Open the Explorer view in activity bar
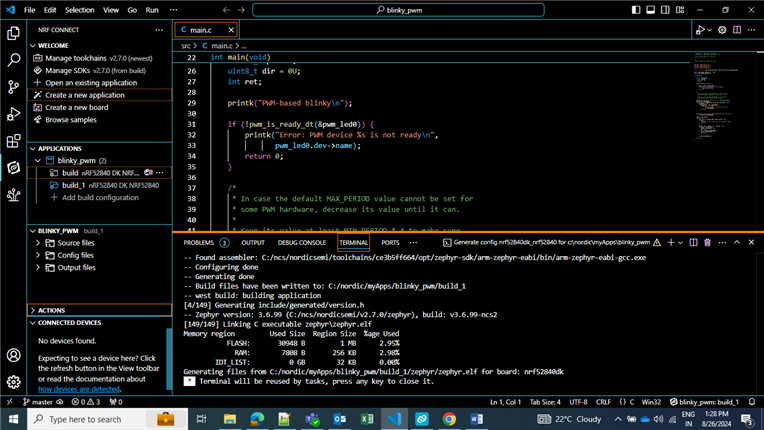 pos(13,33)
